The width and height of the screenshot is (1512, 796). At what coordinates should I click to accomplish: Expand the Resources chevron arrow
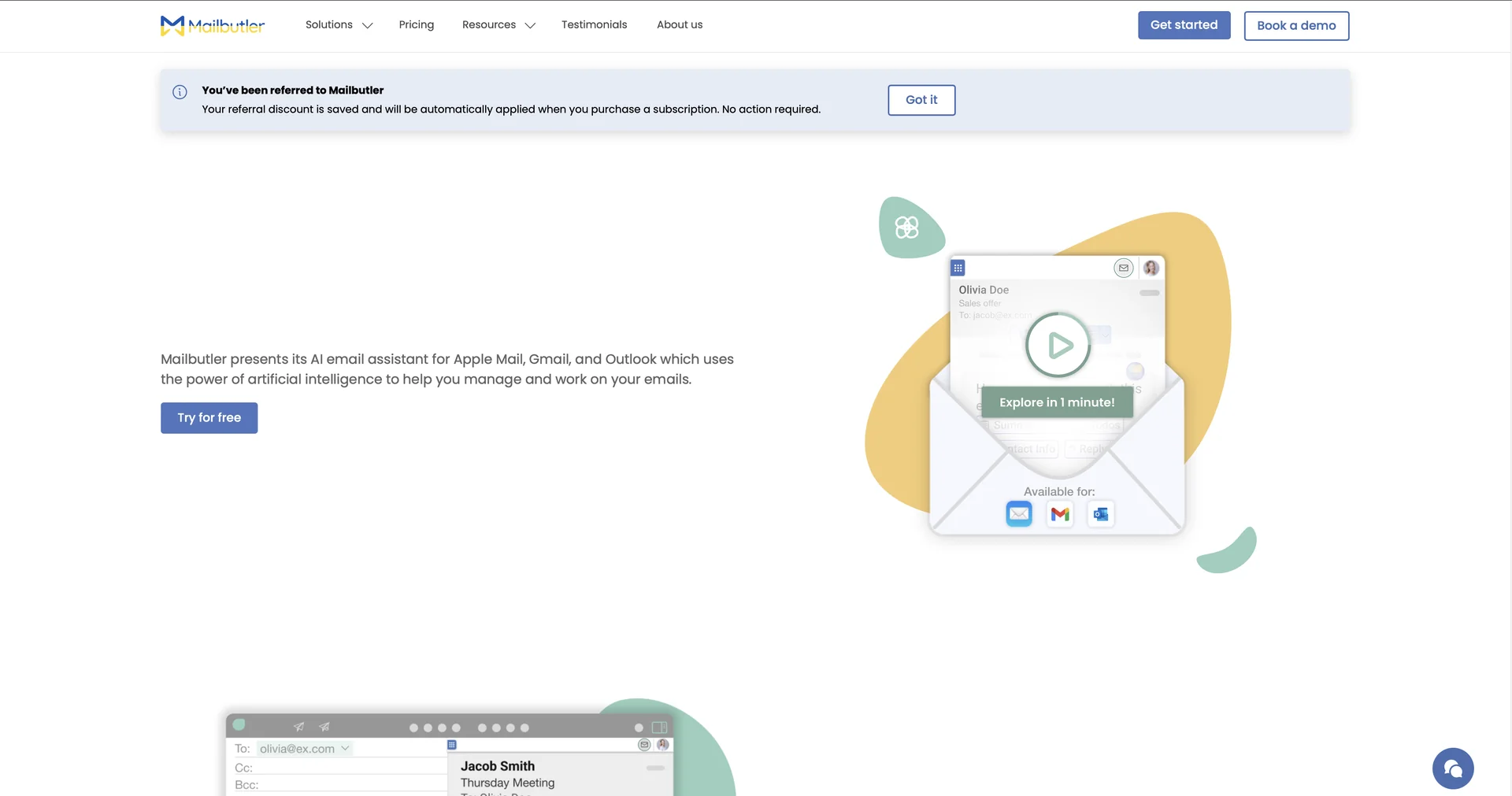tap(530, 26)
